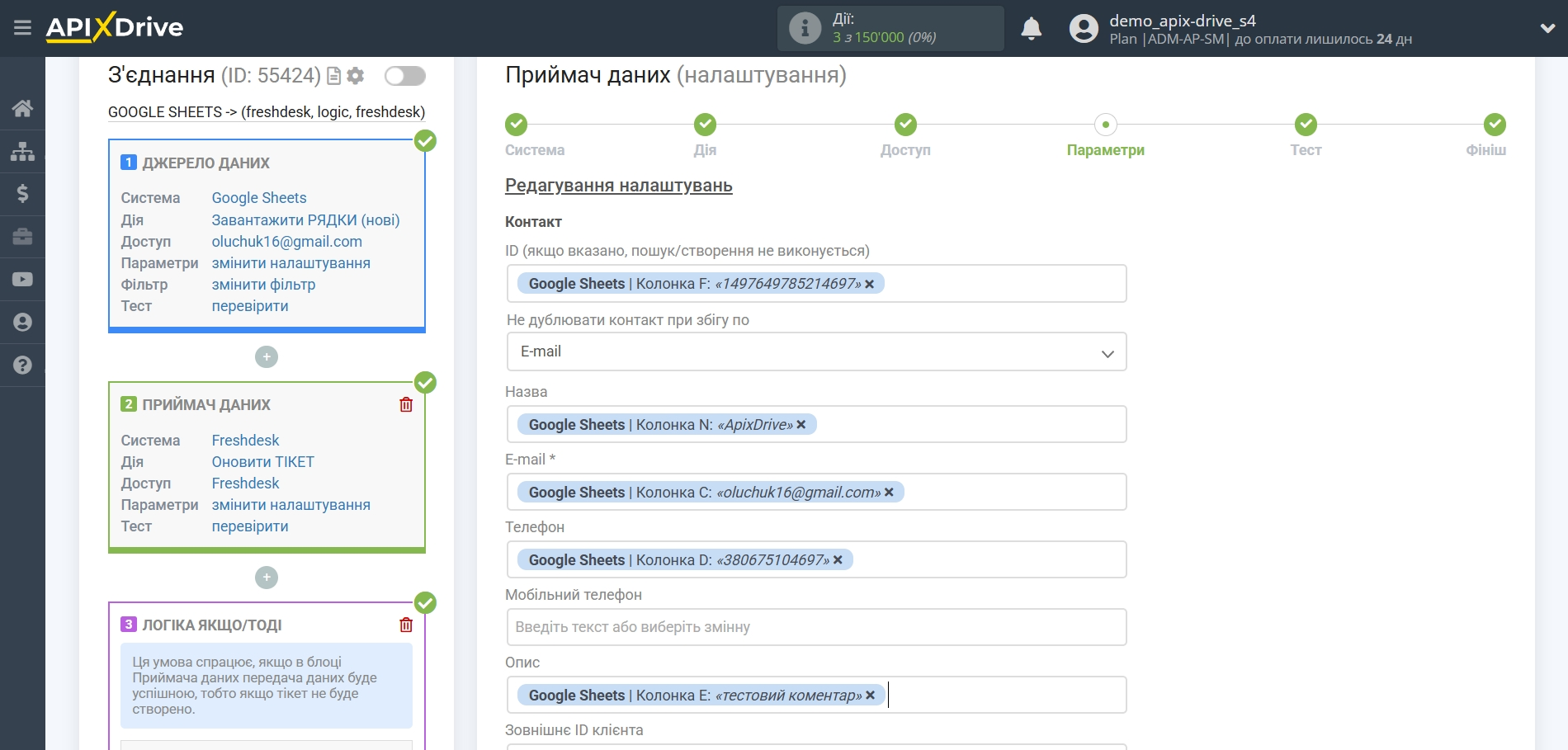The height and width of the screenshot is (750, 1568).
Task: Click the 'Редагування налаштувань' heading
Action: pos(619,186)
